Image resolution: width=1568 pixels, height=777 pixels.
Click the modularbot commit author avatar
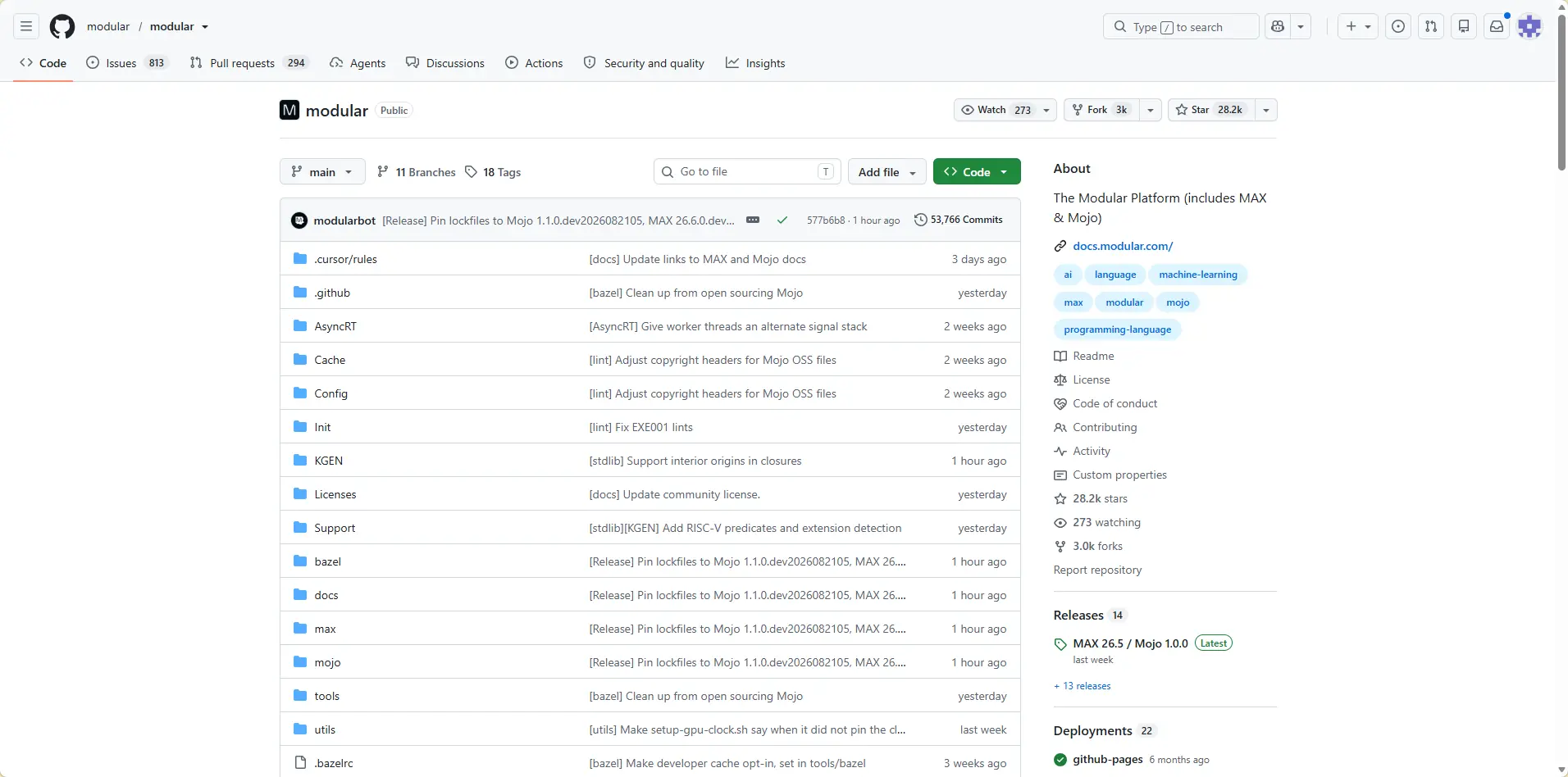tap(299, 220)
